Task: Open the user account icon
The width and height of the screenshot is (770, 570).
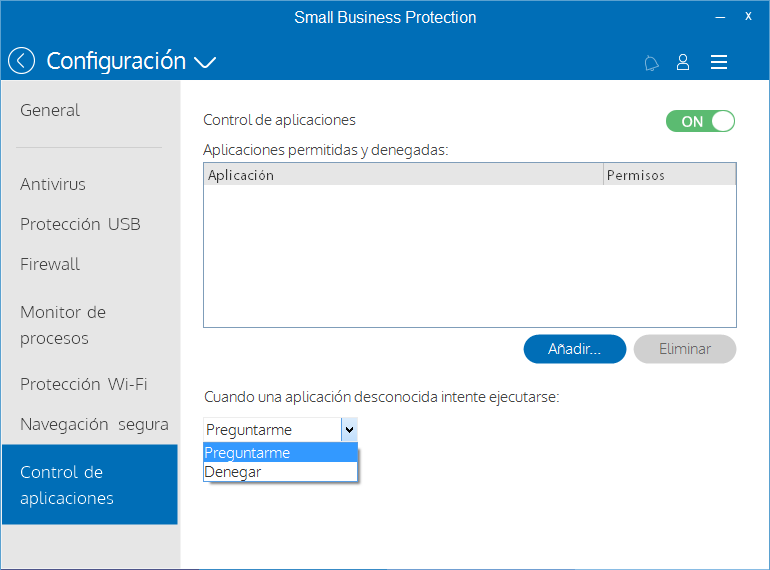Action: (683, 62)
